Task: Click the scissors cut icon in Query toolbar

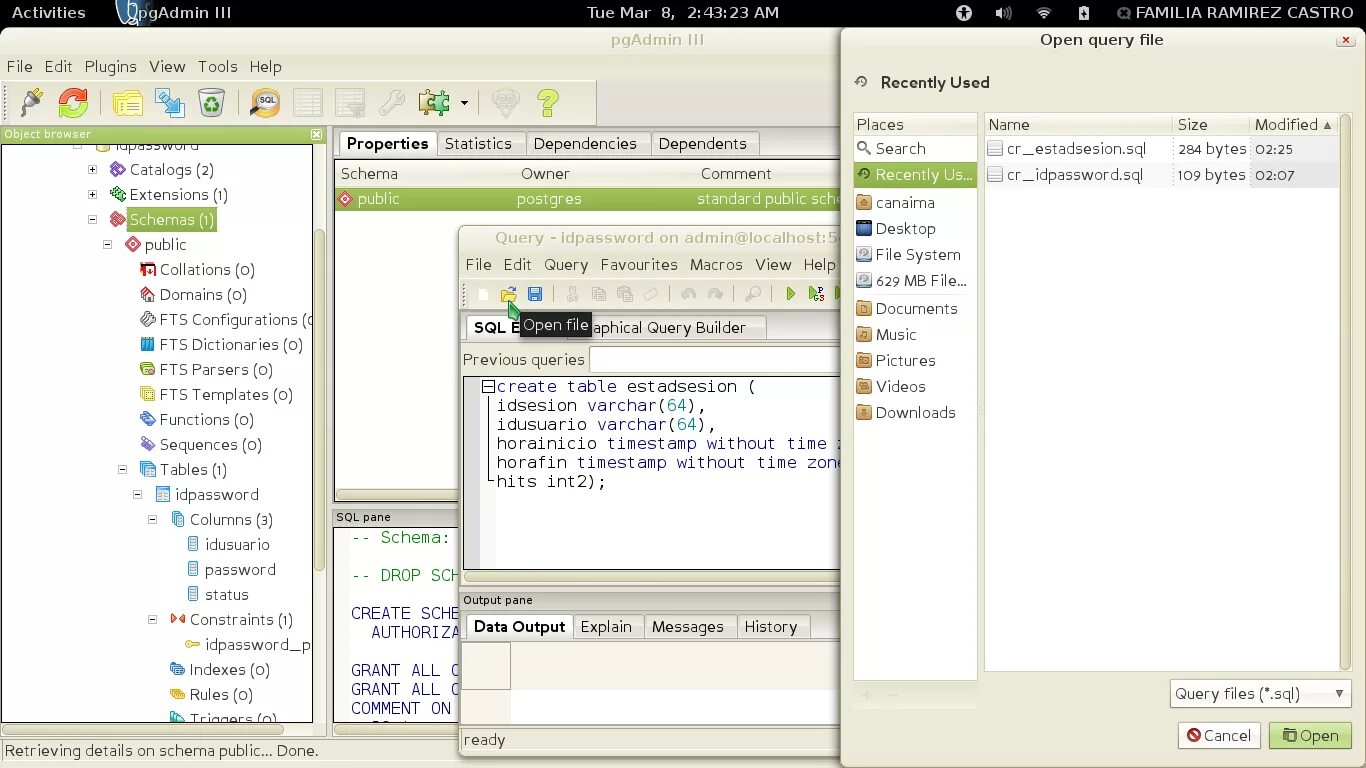Action: pos(572,294)
